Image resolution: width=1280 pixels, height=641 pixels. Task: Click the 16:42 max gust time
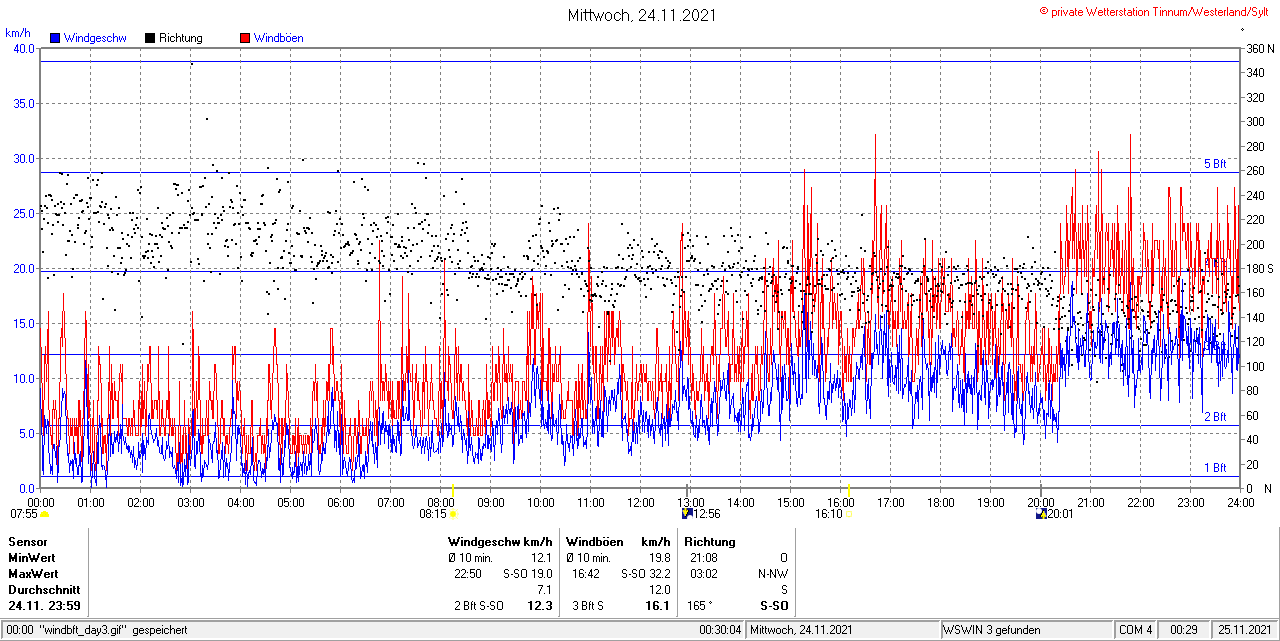click(586, 574)
